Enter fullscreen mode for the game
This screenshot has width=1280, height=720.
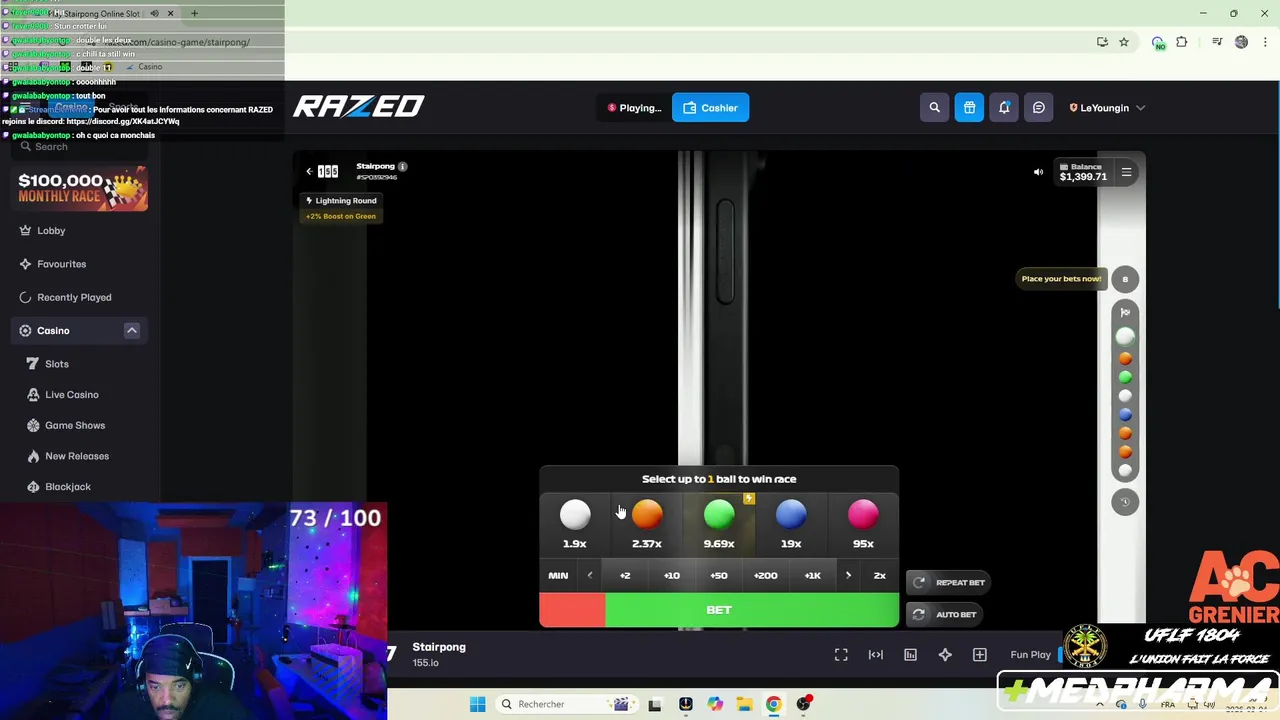point(841,655)
